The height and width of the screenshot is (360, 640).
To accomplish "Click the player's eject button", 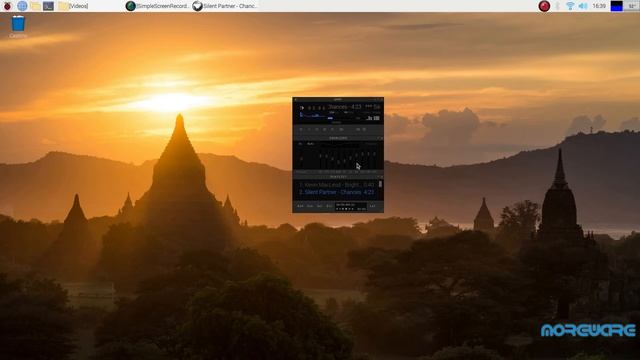I will pos(341,129).
